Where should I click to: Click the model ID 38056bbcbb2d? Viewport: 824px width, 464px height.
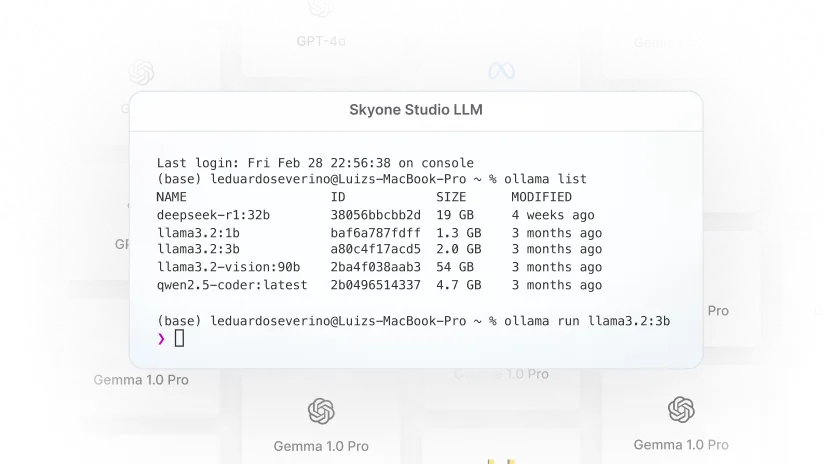coord(376,215)
